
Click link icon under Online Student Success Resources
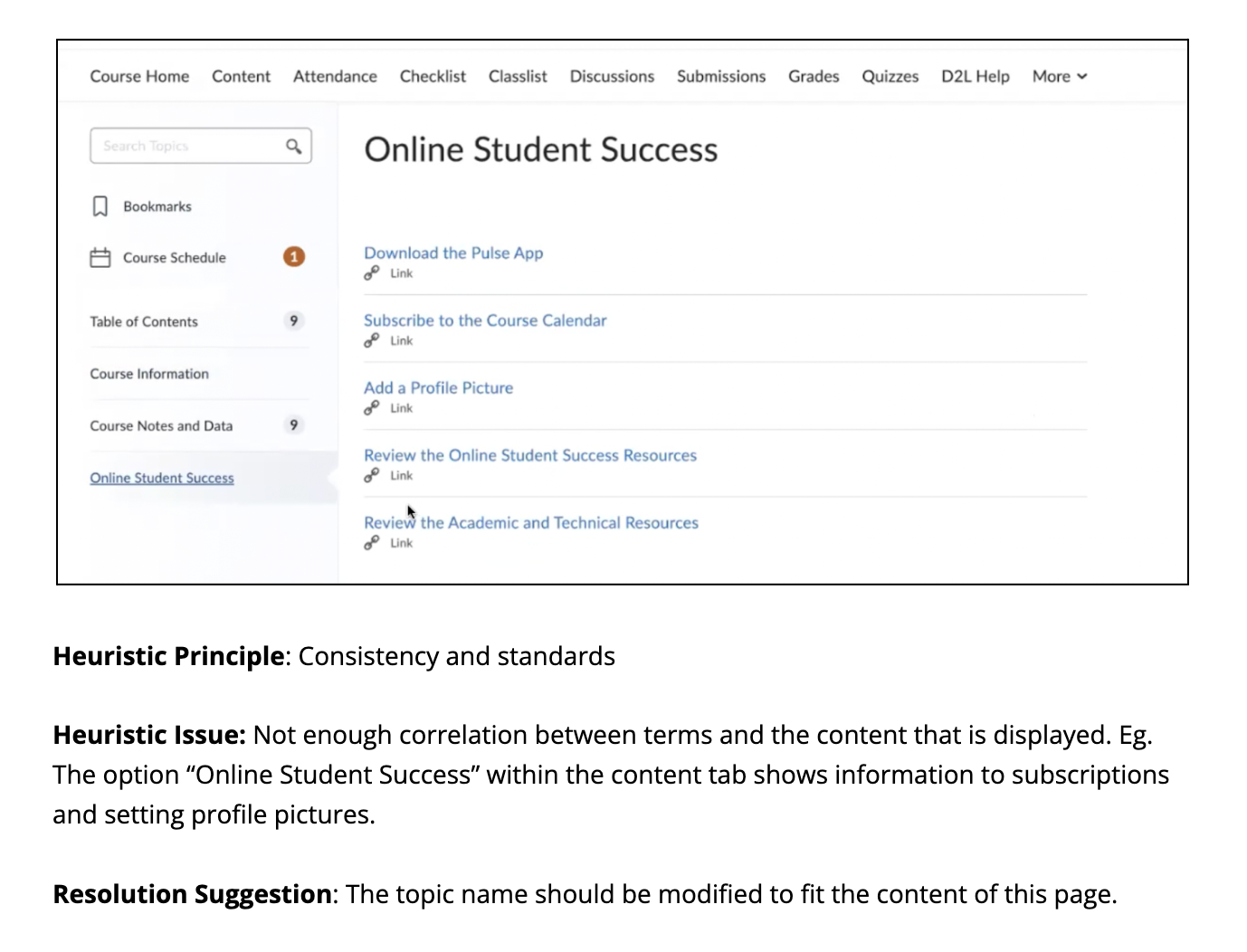pyautogui.click(x=371, y=476)
